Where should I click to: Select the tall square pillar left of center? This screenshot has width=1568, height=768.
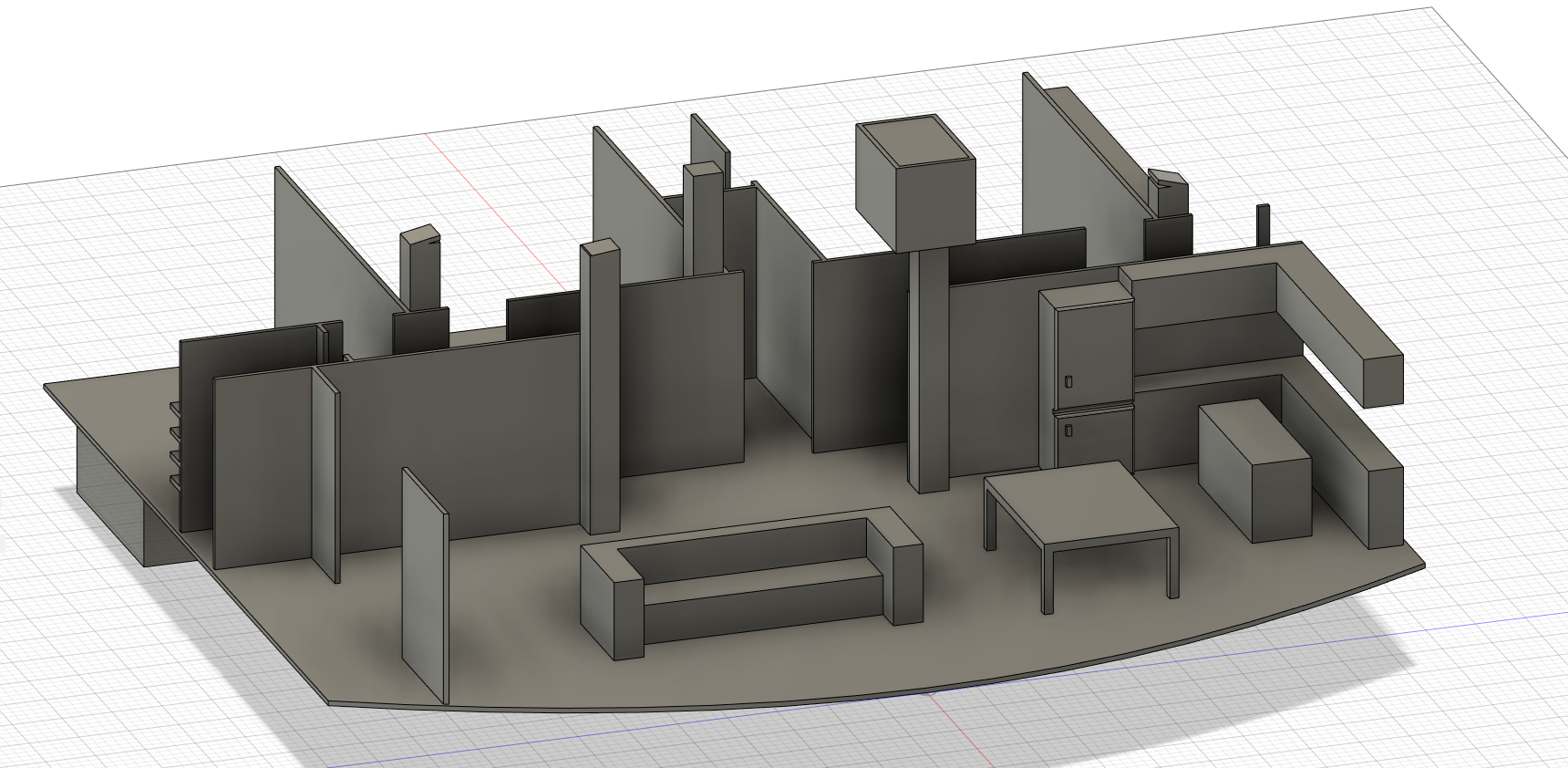(600, 387)
